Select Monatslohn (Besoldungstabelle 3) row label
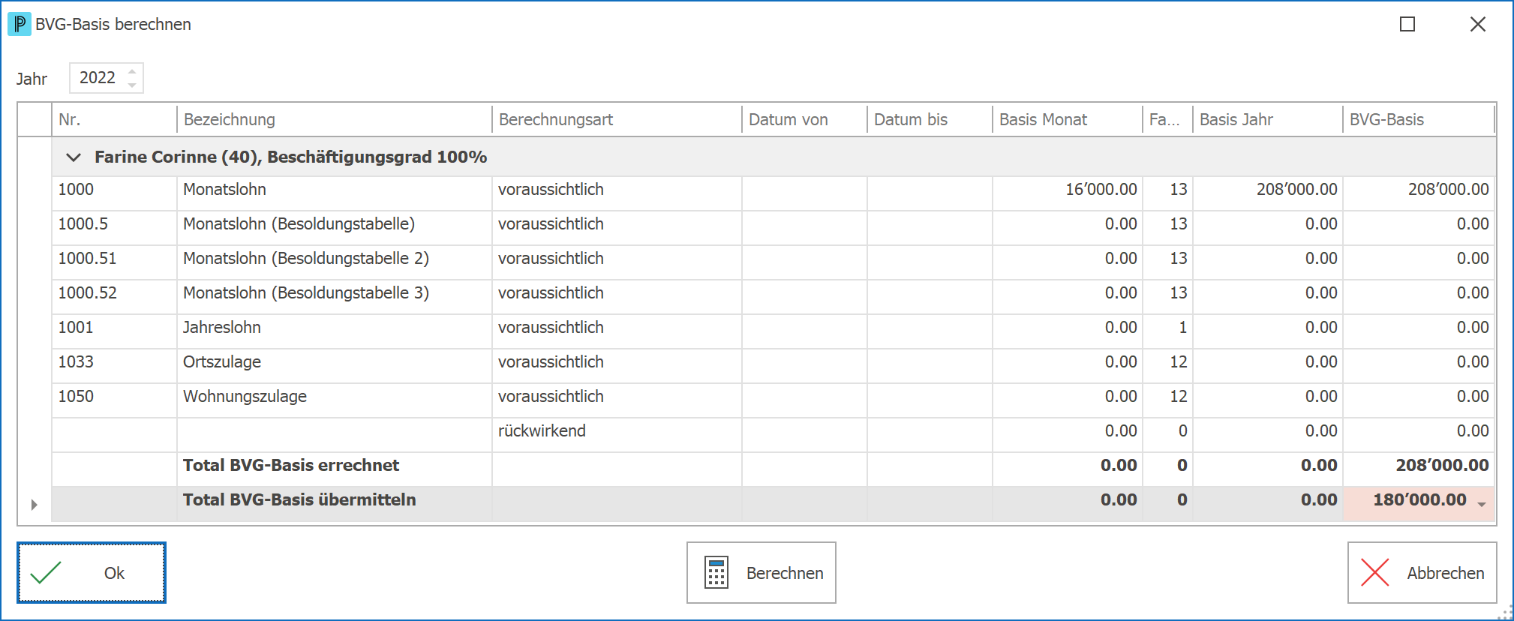The width and height of the screenshot is (1514, 621). click(x=306, y=293)
